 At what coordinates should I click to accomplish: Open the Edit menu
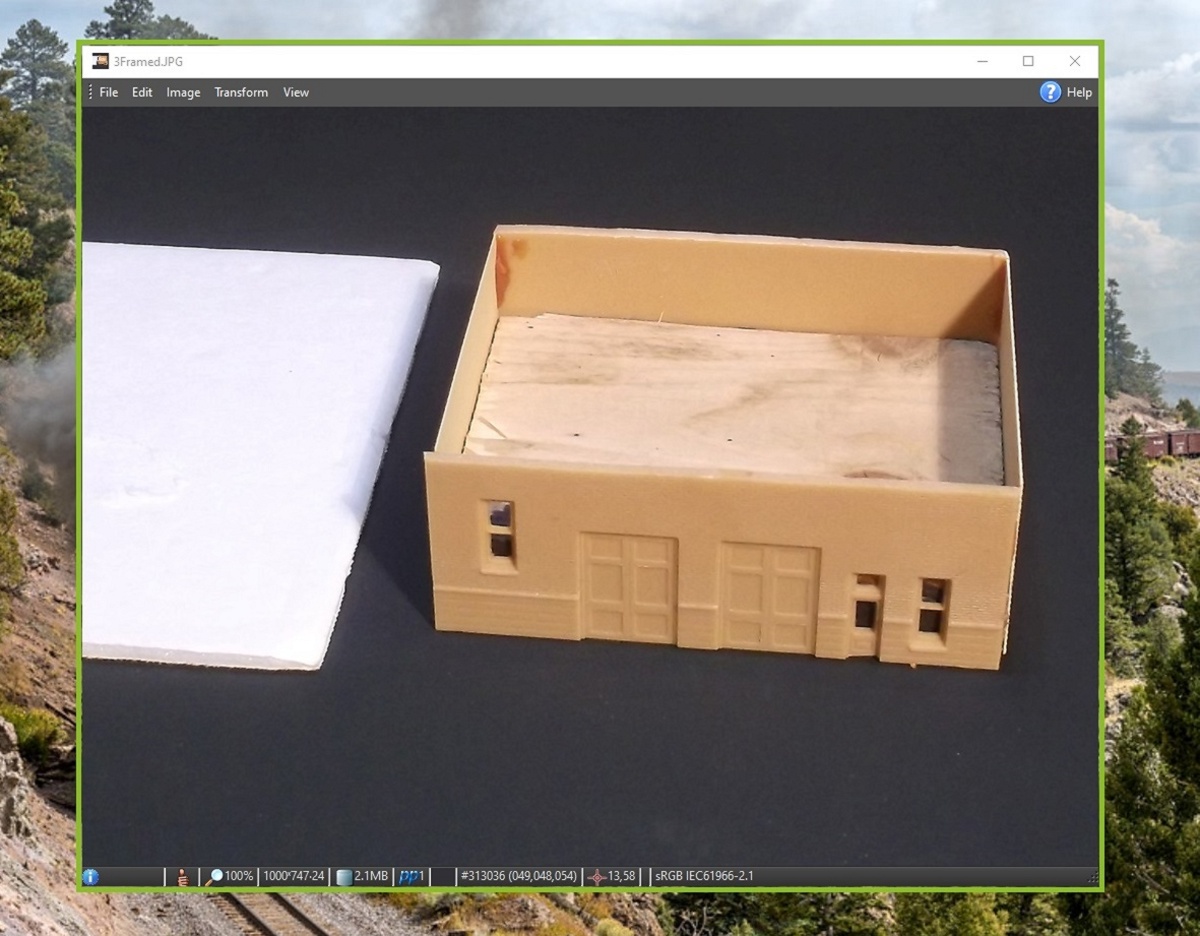(142, 92)
